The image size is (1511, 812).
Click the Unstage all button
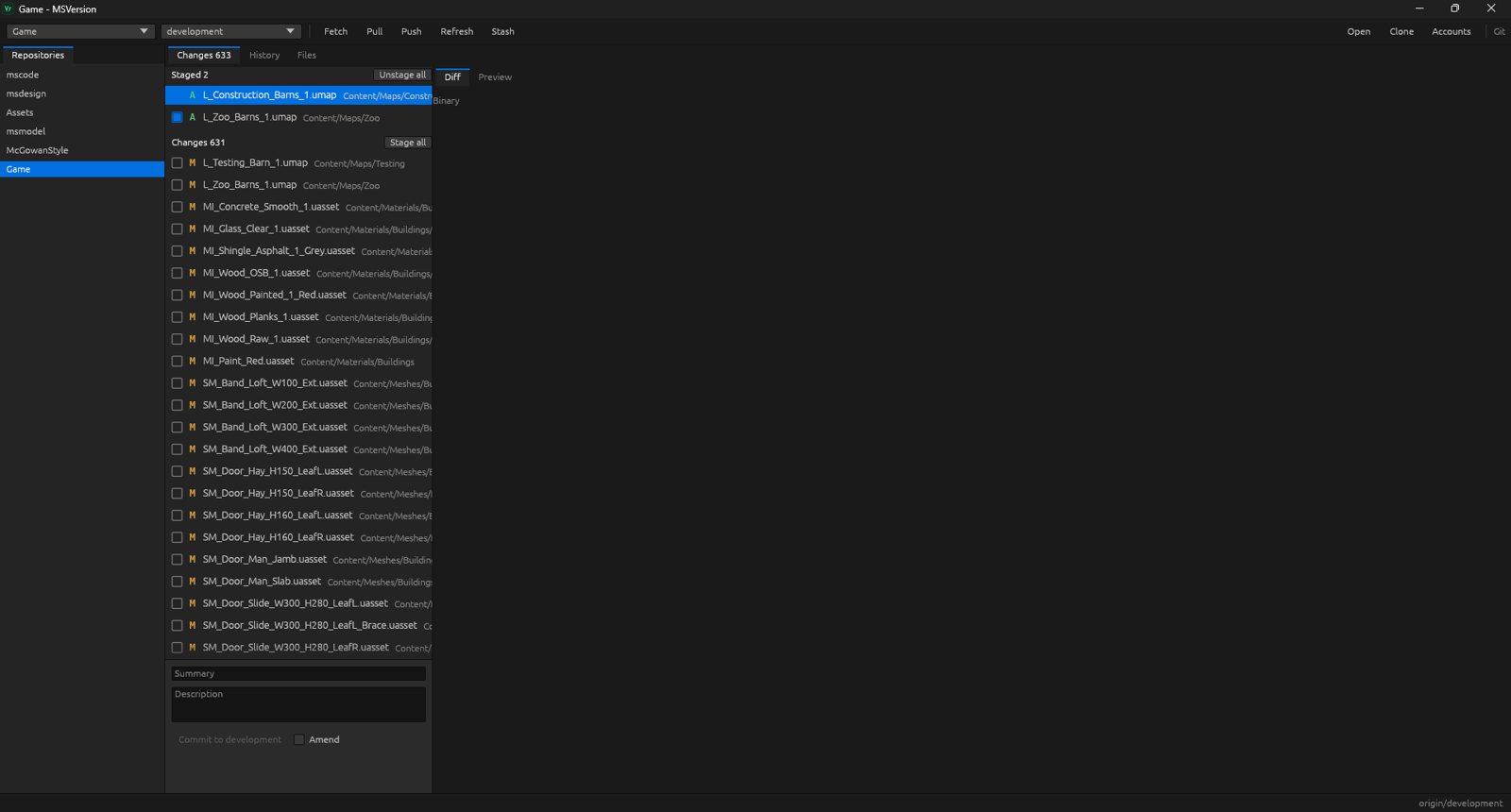(402, 75)
